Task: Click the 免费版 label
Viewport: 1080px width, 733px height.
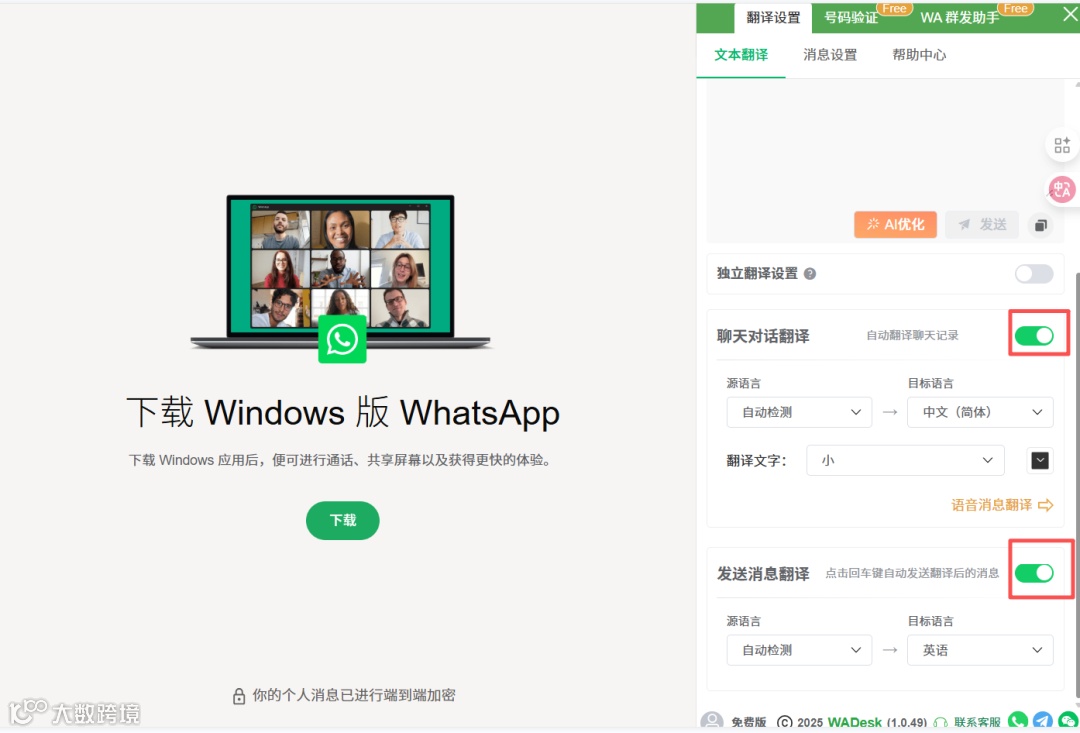Action: (749, 723)
